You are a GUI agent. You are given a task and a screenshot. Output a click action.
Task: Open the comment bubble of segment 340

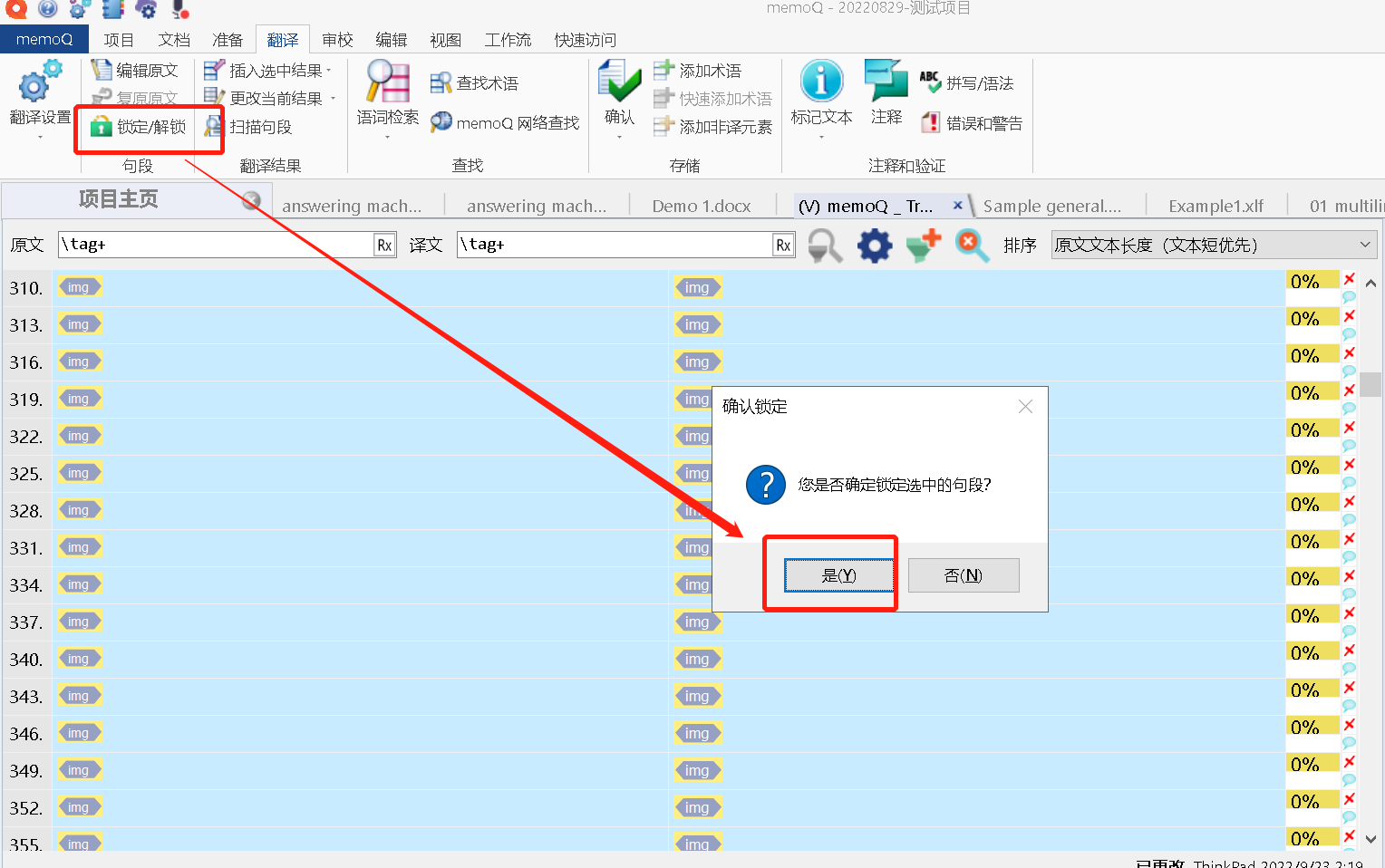[x=1350, y=668]
